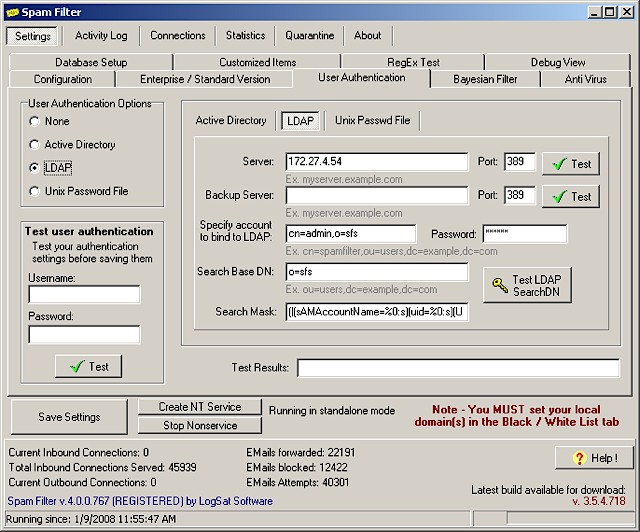Screen dimensions: 640x532
Task: Click the Test button beside Backup Server port
Action: pos(571,196)
